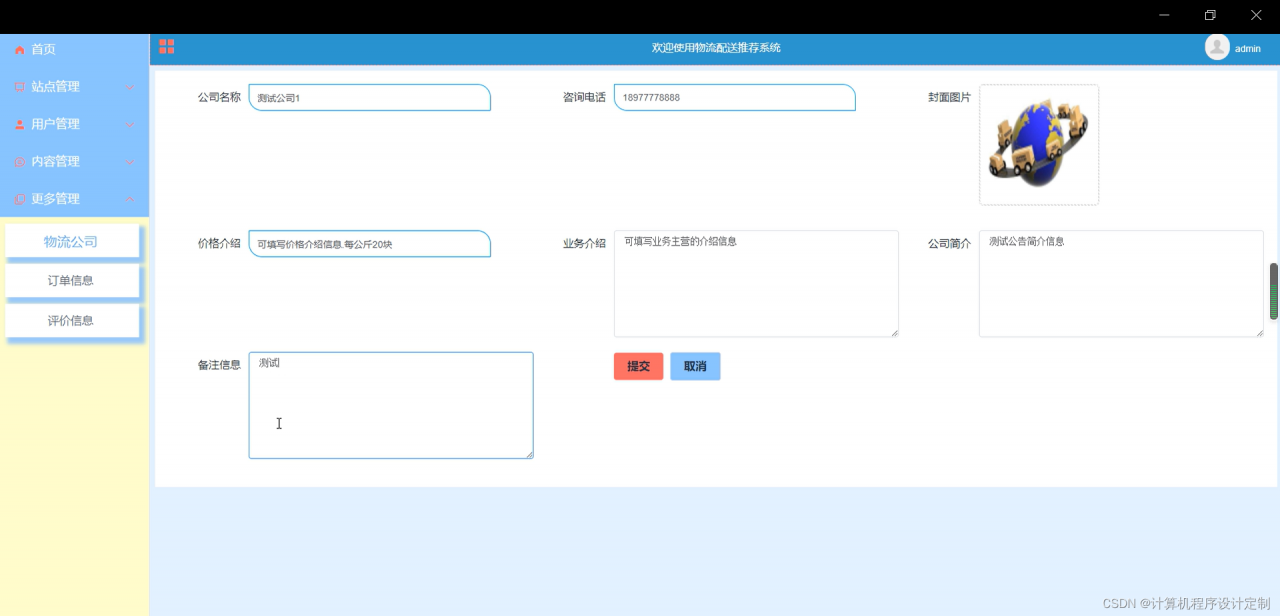Select the 评价信息 submenu item
Screen dimensions: 1280x616
click(71, 321)
